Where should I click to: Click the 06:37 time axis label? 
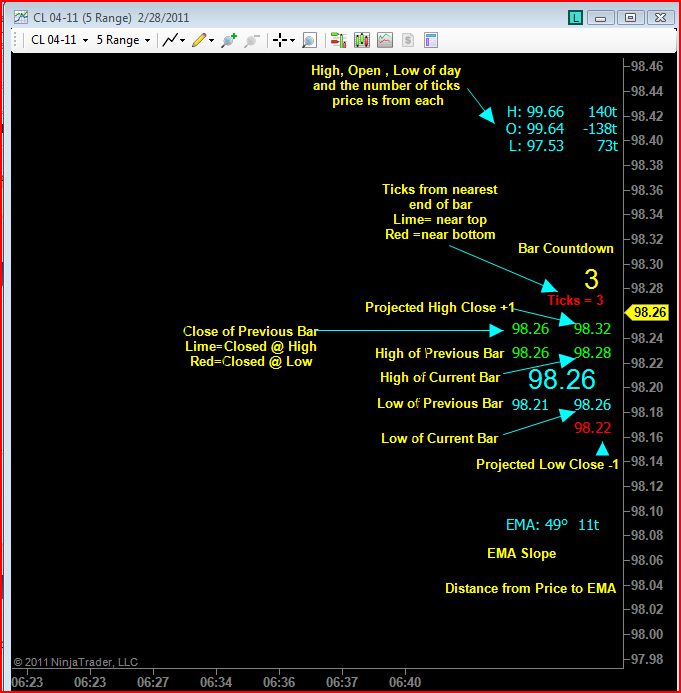(x=342, y=682)
